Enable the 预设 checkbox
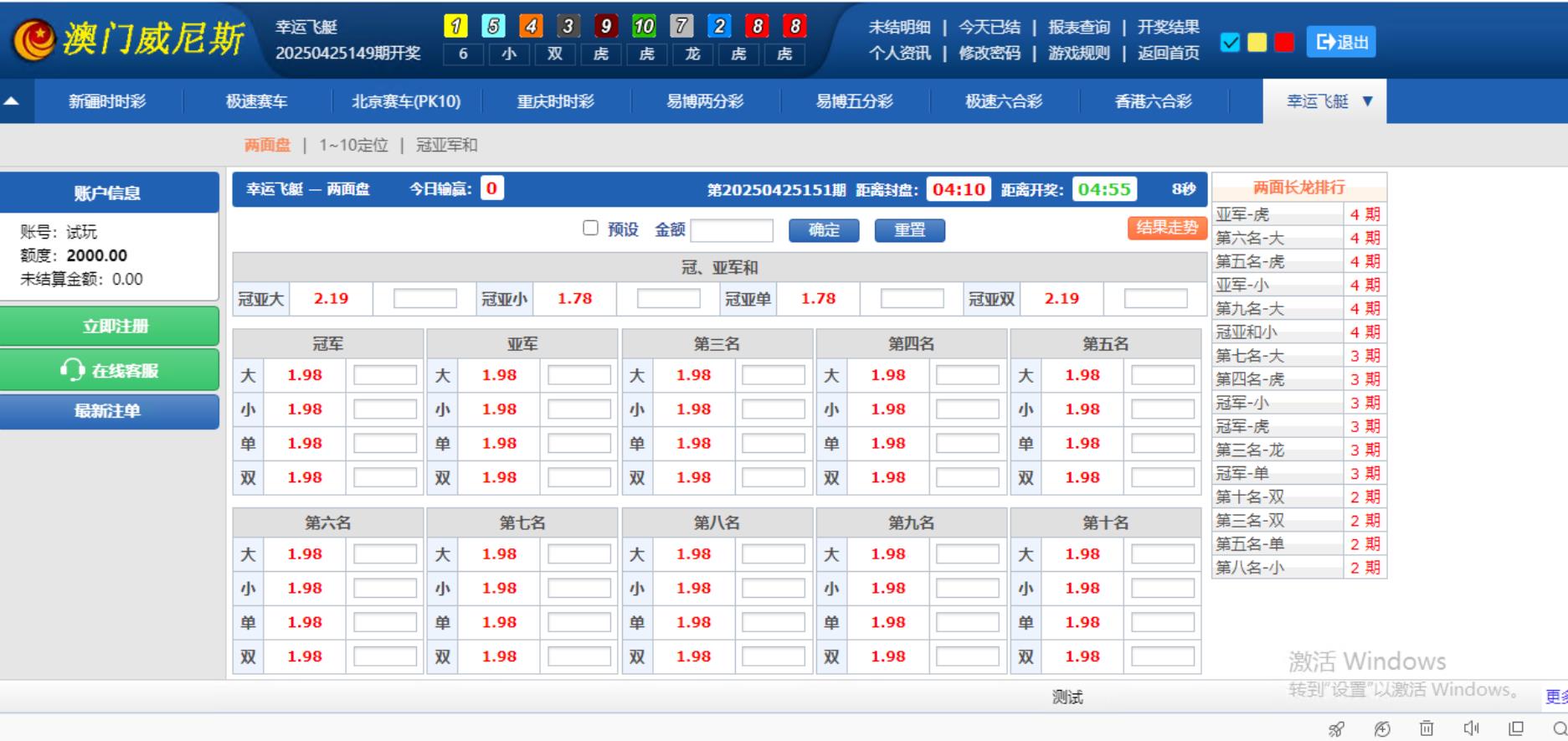1568x741 pixels. coord(591,229)
